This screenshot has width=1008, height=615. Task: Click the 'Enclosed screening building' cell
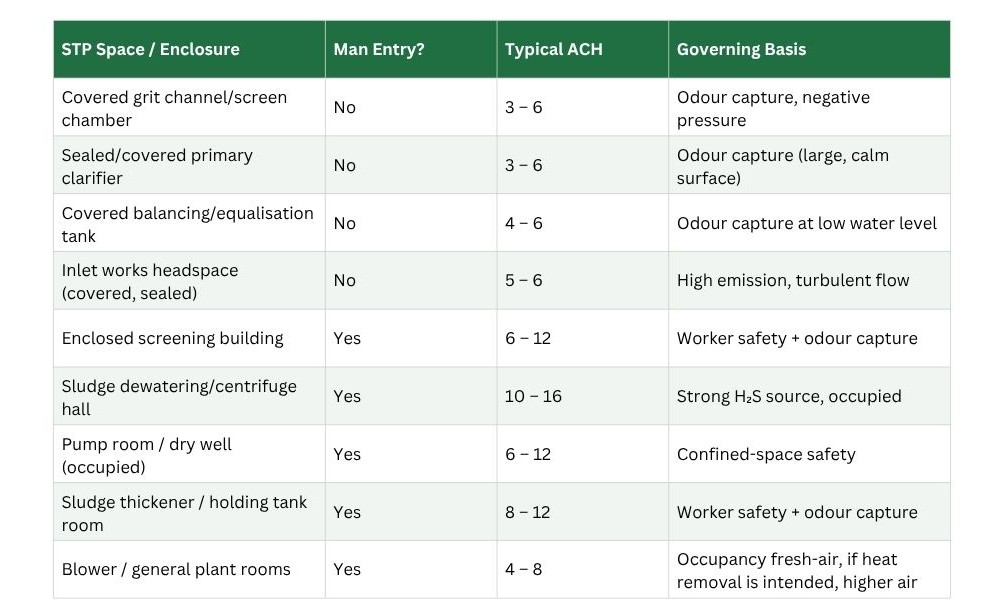189,339
